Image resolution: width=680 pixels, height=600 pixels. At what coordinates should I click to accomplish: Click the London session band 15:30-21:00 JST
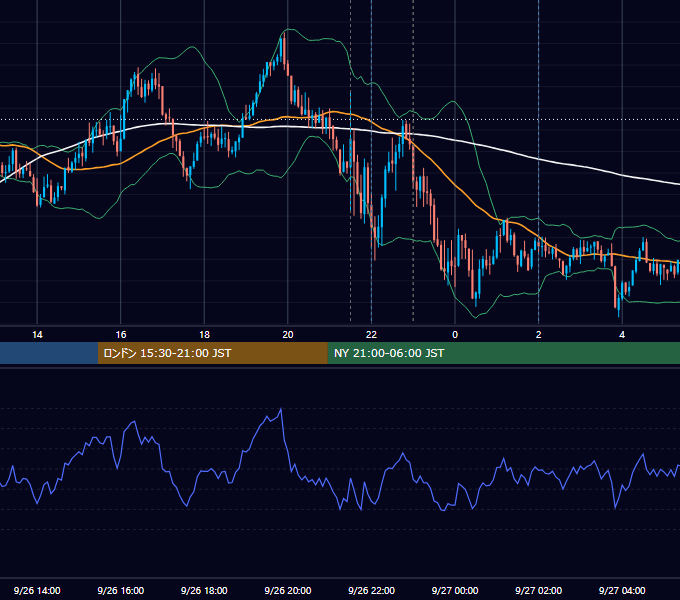click(x=212, y=353)
